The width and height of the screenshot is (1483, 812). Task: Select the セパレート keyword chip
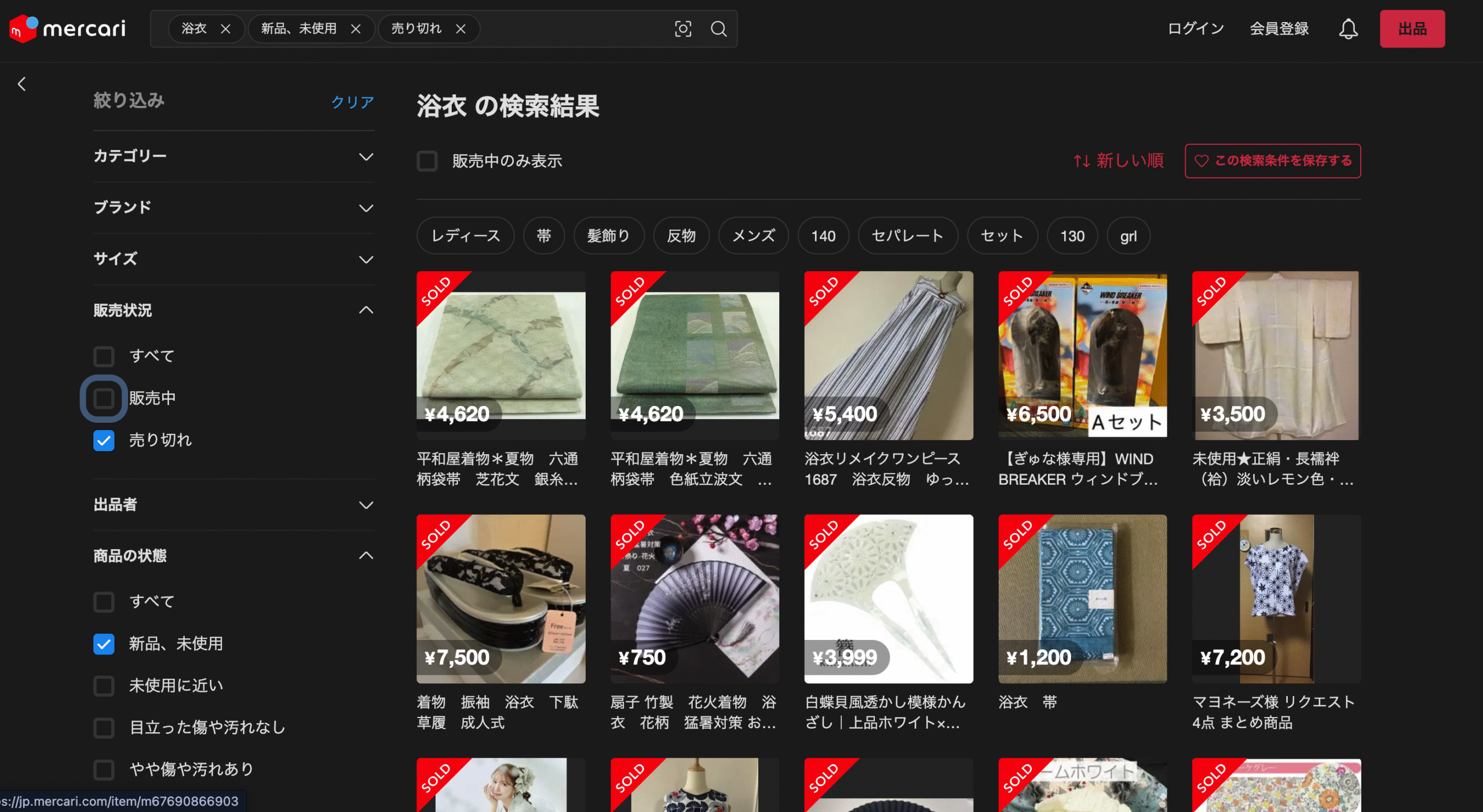[908, 236]
